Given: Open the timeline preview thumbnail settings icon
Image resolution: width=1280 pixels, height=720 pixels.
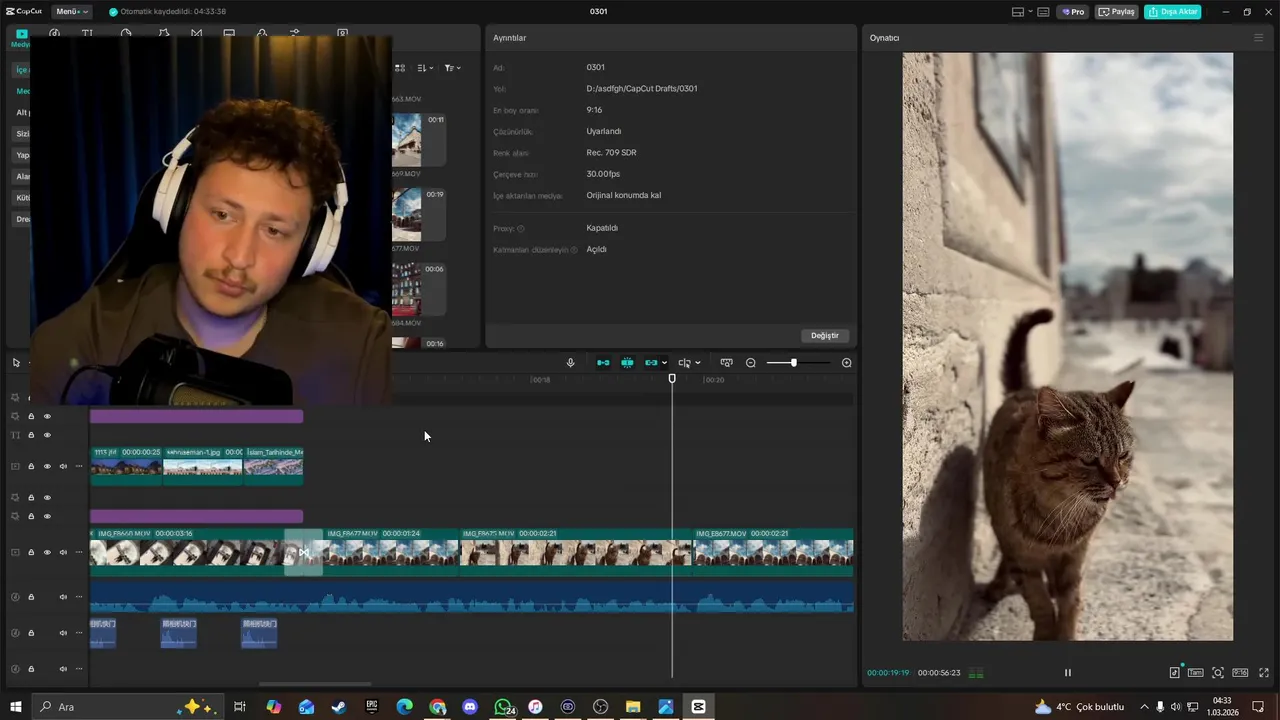Looking at the screenshot, I should tap(726, 363).
